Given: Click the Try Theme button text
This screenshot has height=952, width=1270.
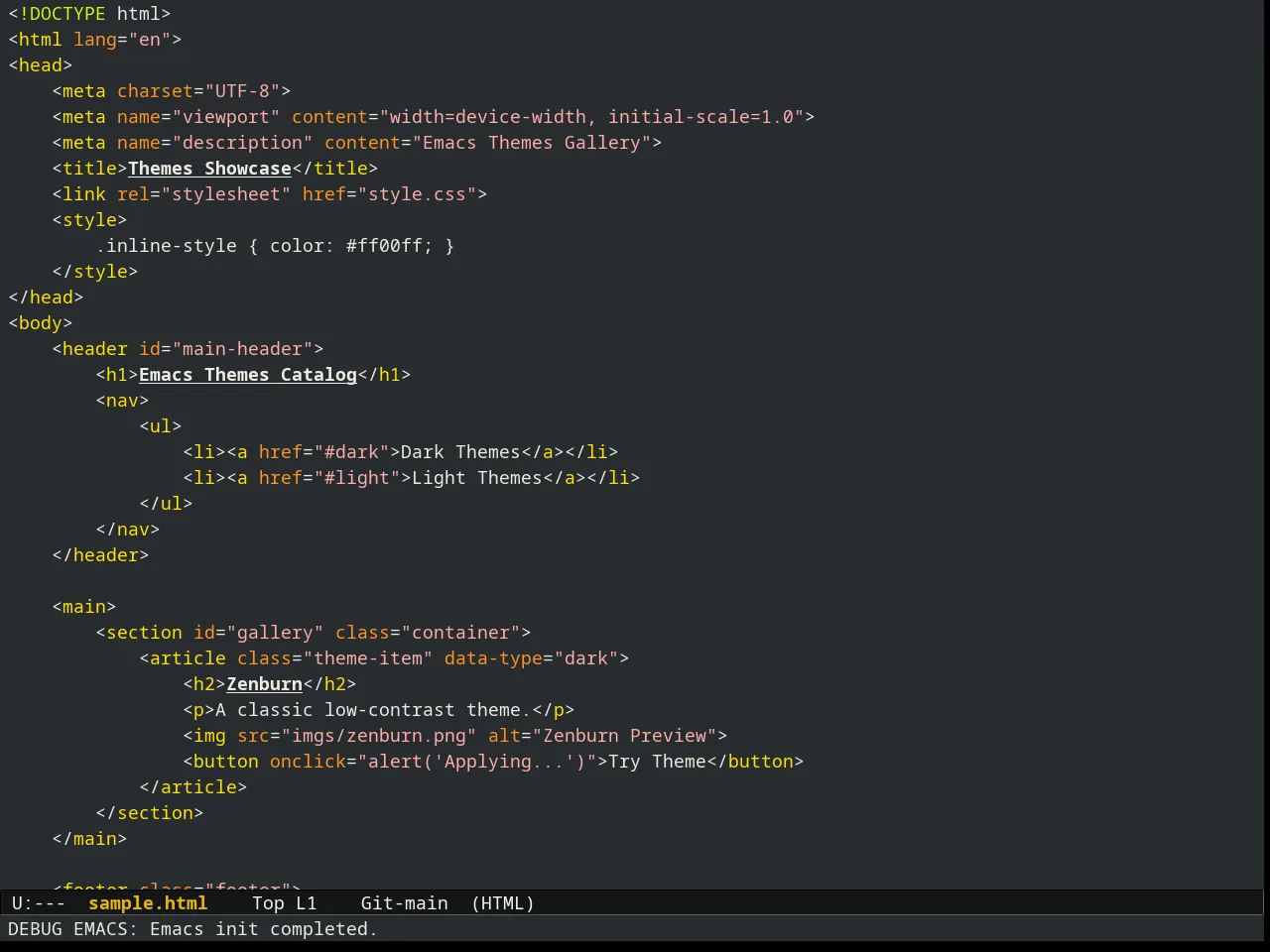Looking at the screenshot, I should point(657,762).
